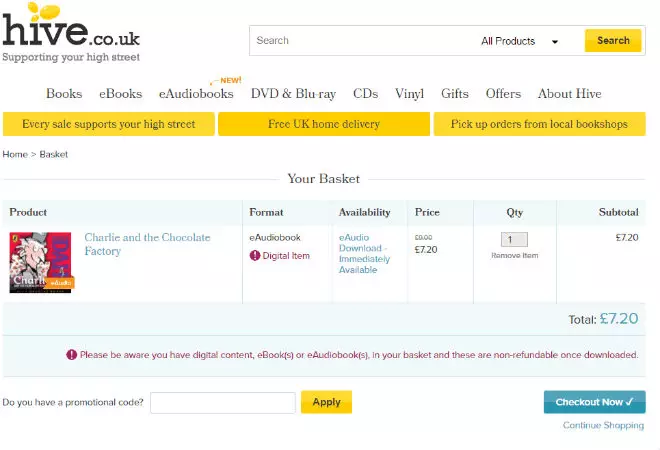Focus the Search text field
The width and height of the screenshot is (660, 450).
tap(362, 40)
